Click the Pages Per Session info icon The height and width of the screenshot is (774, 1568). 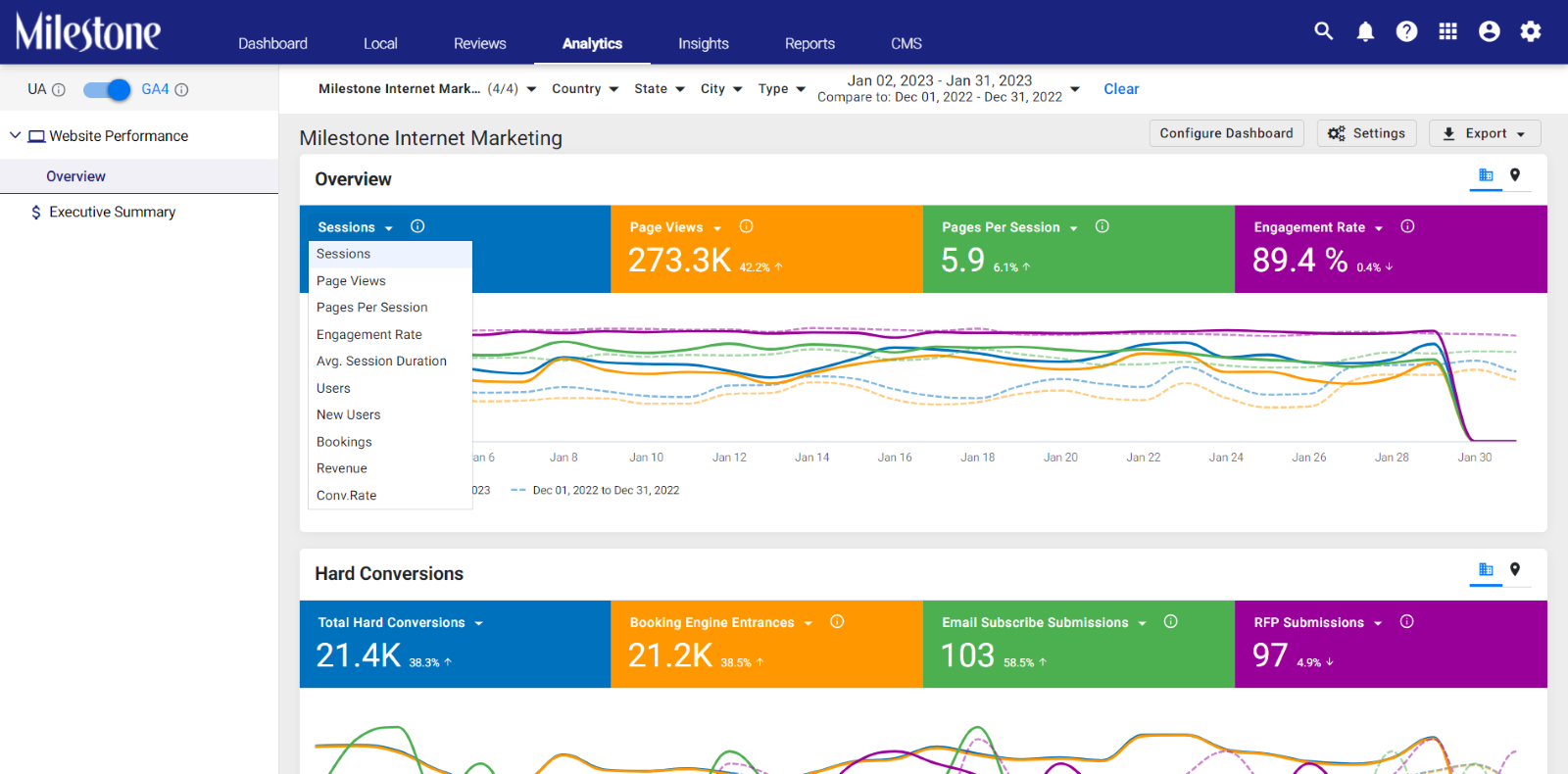tap(1102, 226)
